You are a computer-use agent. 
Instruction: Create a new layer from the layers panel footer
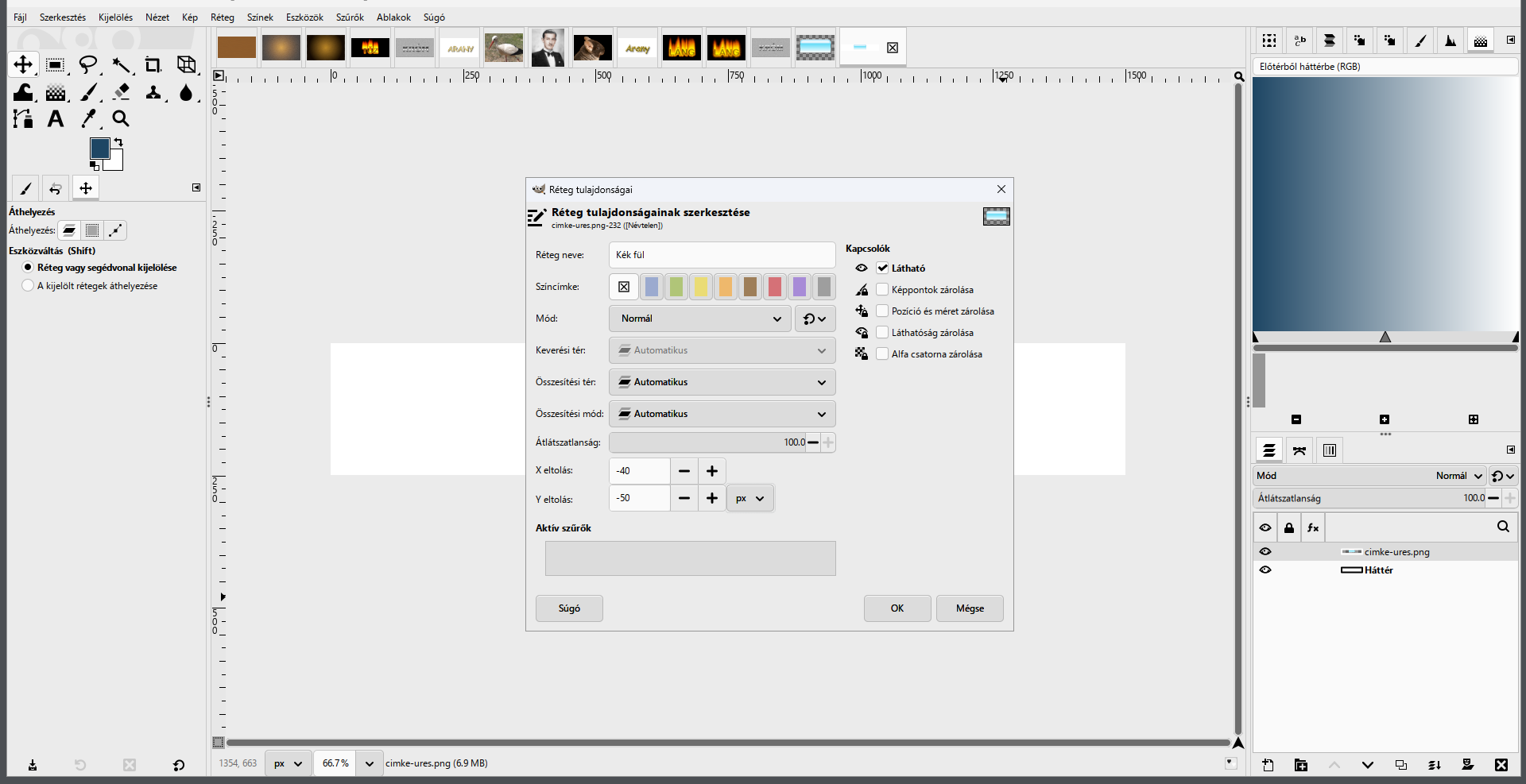click(x=1268, y=765)
